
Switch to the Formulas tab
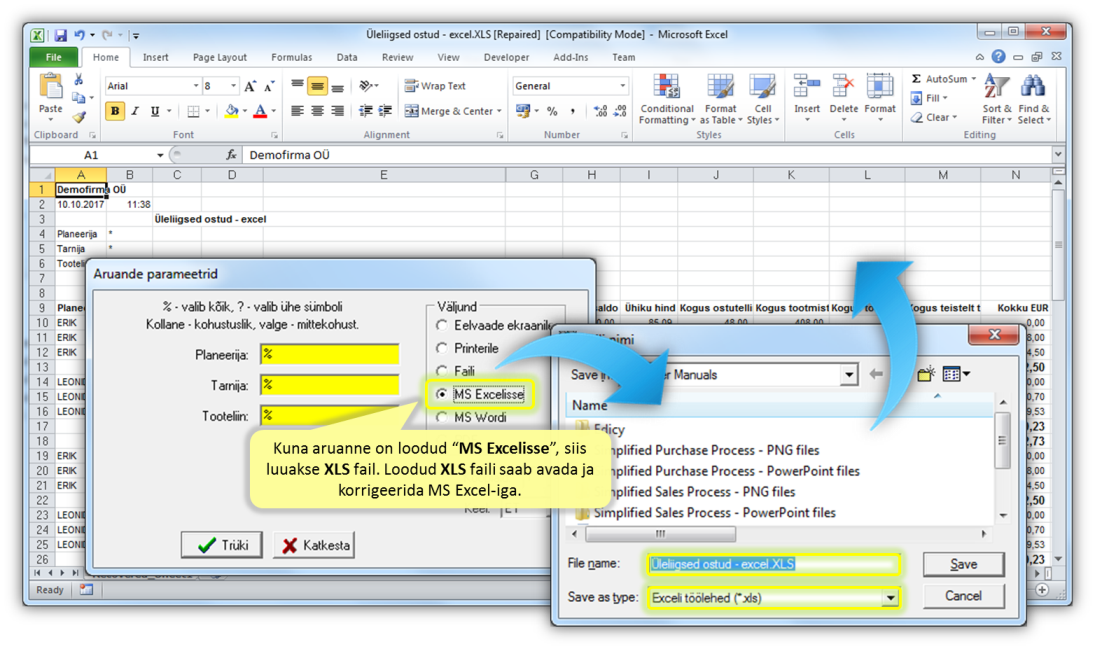291,57
